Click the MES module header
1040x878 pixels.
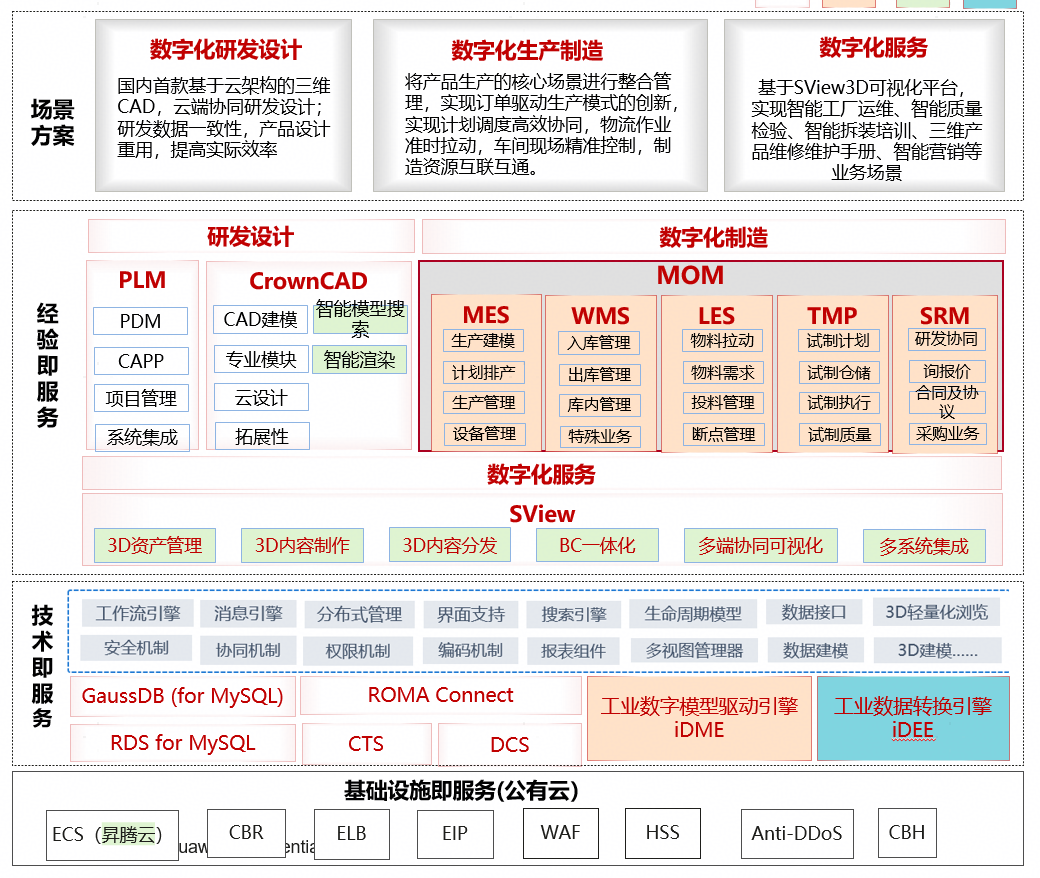(x=486, y=314)
